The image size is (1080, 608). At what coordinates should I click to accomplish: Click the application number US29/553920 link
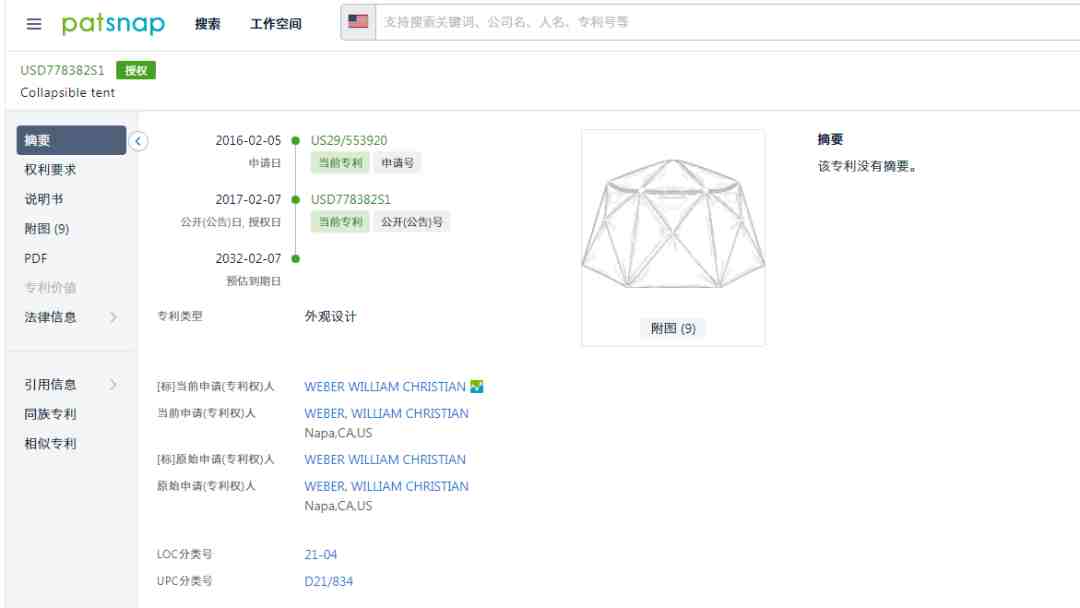coord(349,140)
